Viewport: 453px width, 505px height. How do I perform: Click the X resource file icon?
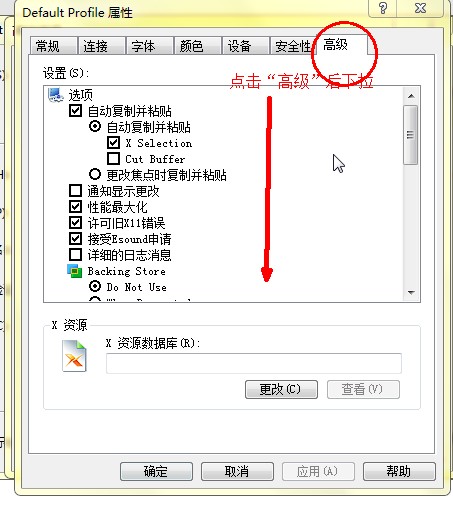[x=74, y=356]
